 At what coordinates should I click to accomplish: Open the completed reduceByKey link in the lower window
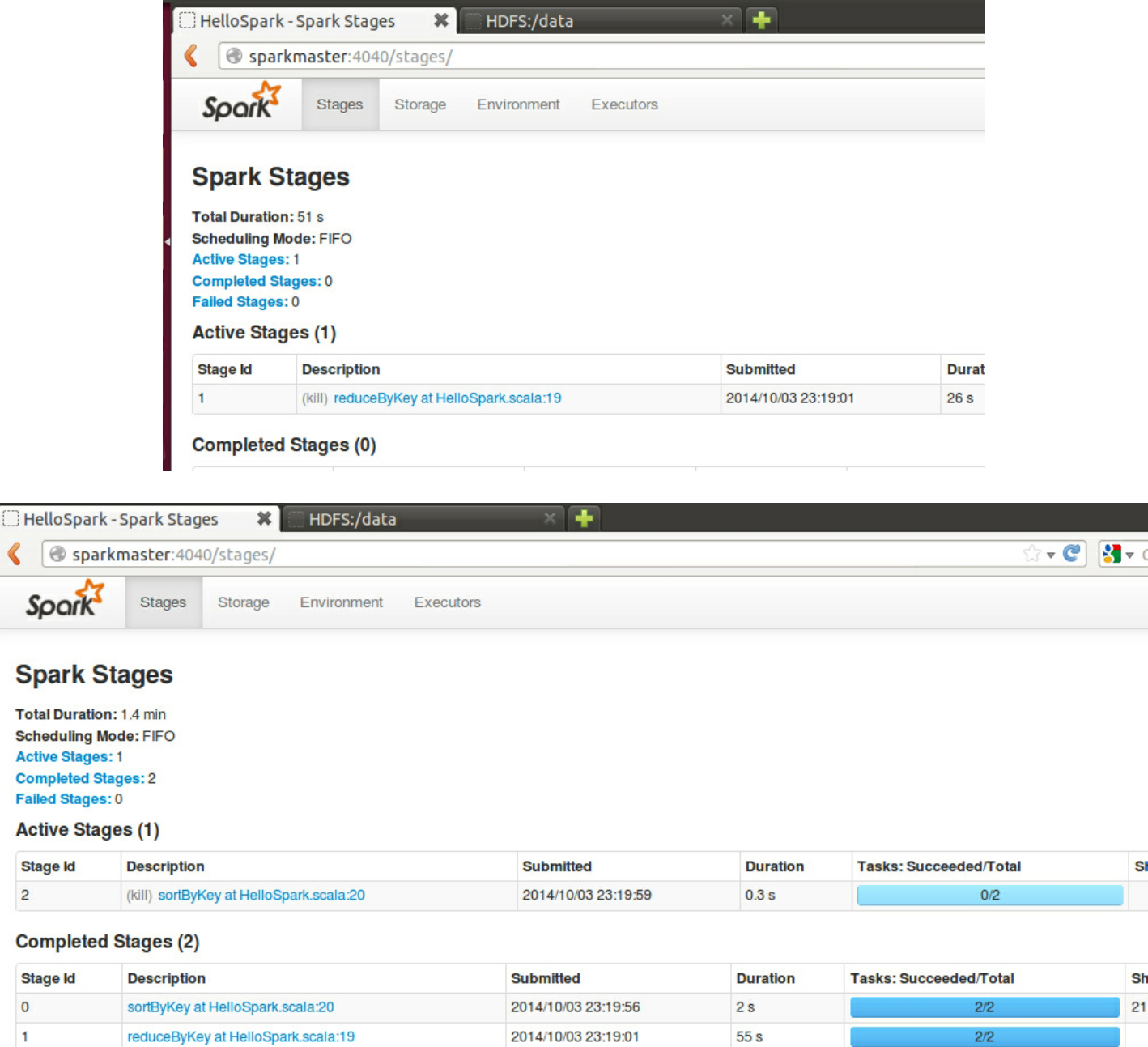[x=240, y=1036]
